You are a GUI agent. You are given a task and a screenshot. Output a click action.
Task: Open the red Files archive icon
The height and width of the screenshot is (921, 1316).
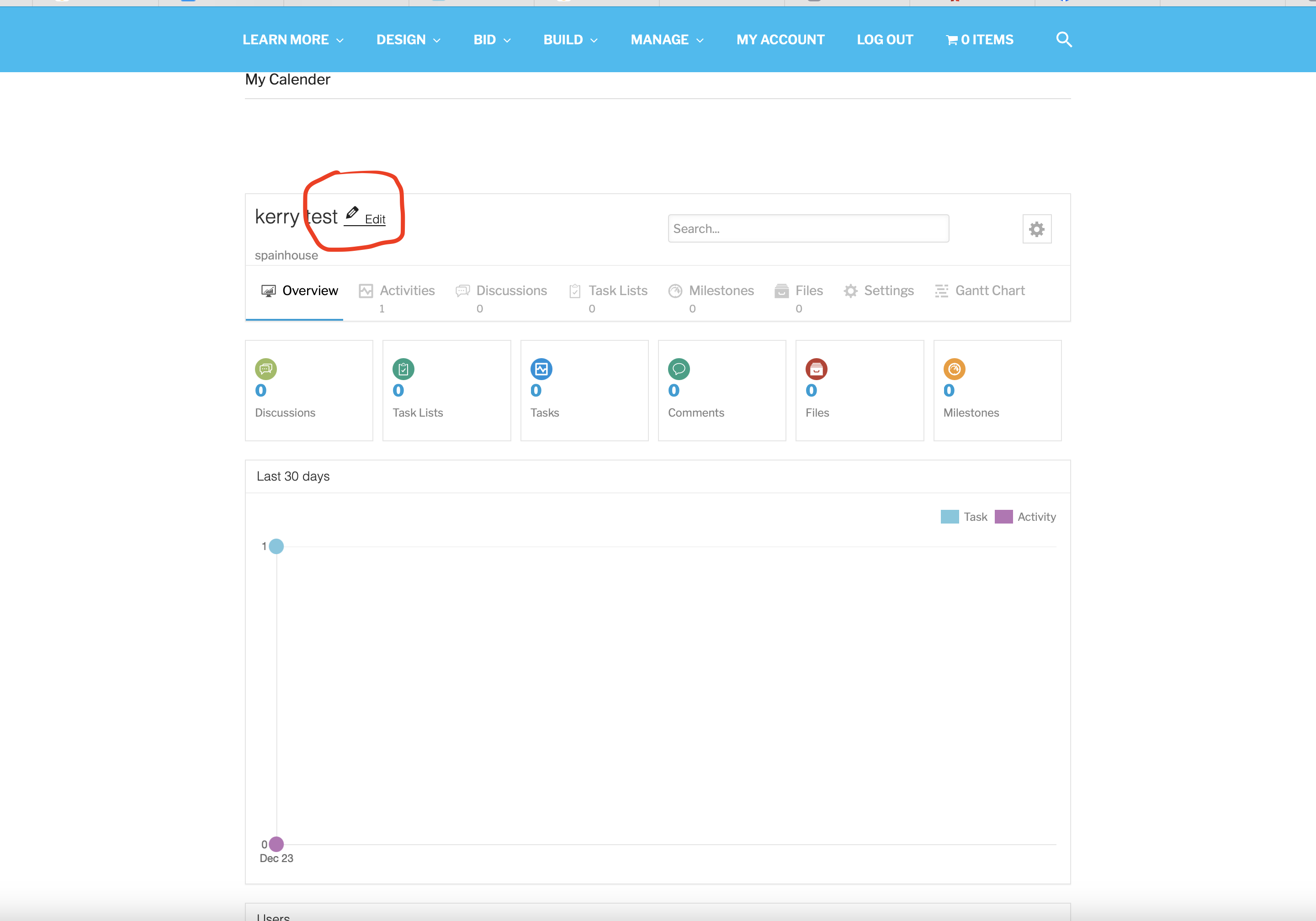[816, 369]
